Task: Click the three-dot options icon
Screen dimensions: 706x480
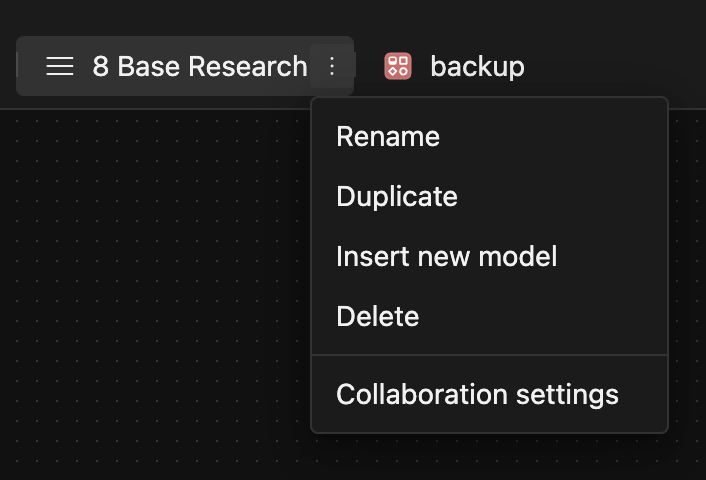Action: [332, 67]
